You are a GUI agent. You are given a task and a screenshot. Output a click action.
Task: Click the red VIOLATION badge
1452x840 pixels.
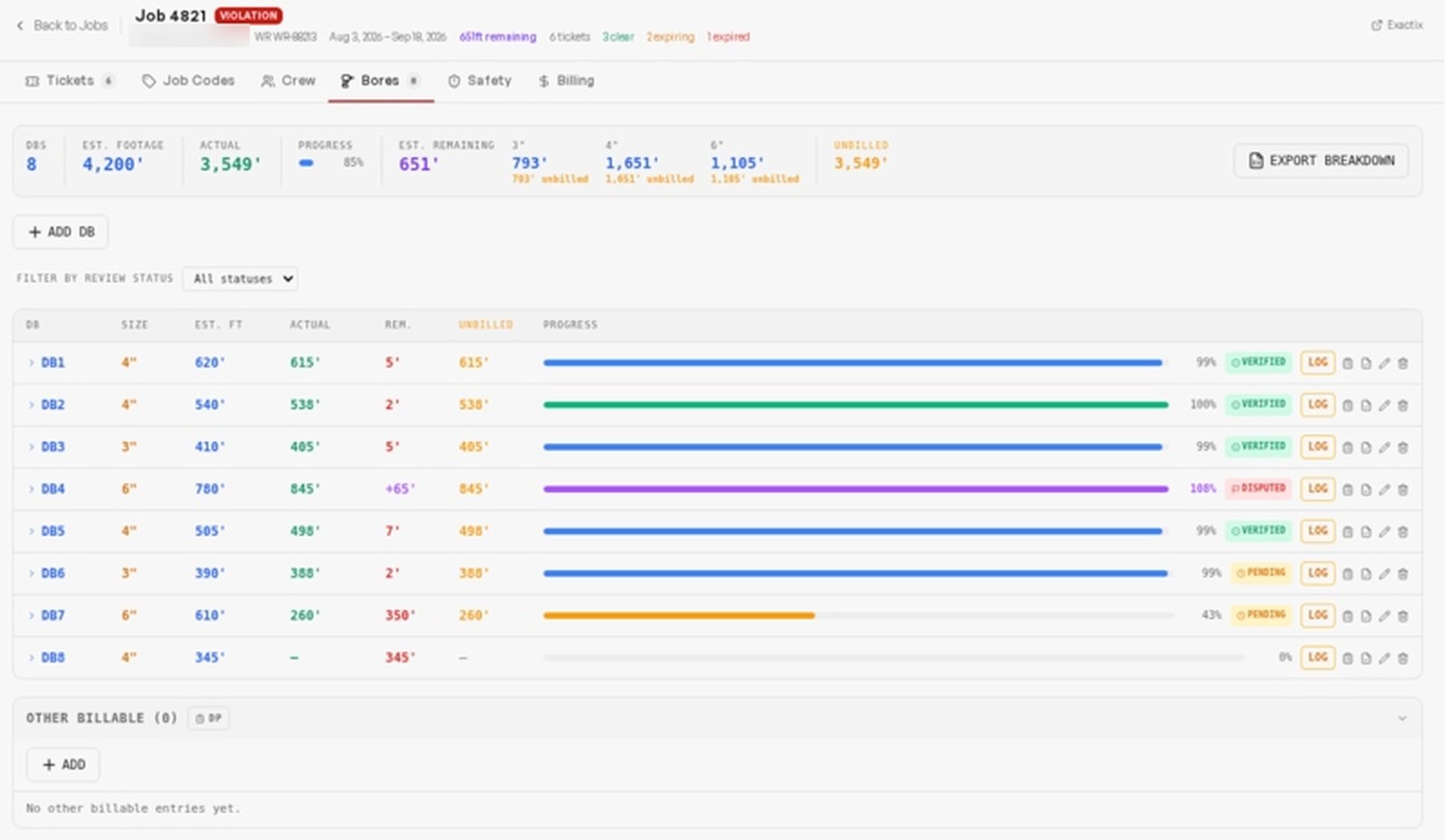point(249,15)
